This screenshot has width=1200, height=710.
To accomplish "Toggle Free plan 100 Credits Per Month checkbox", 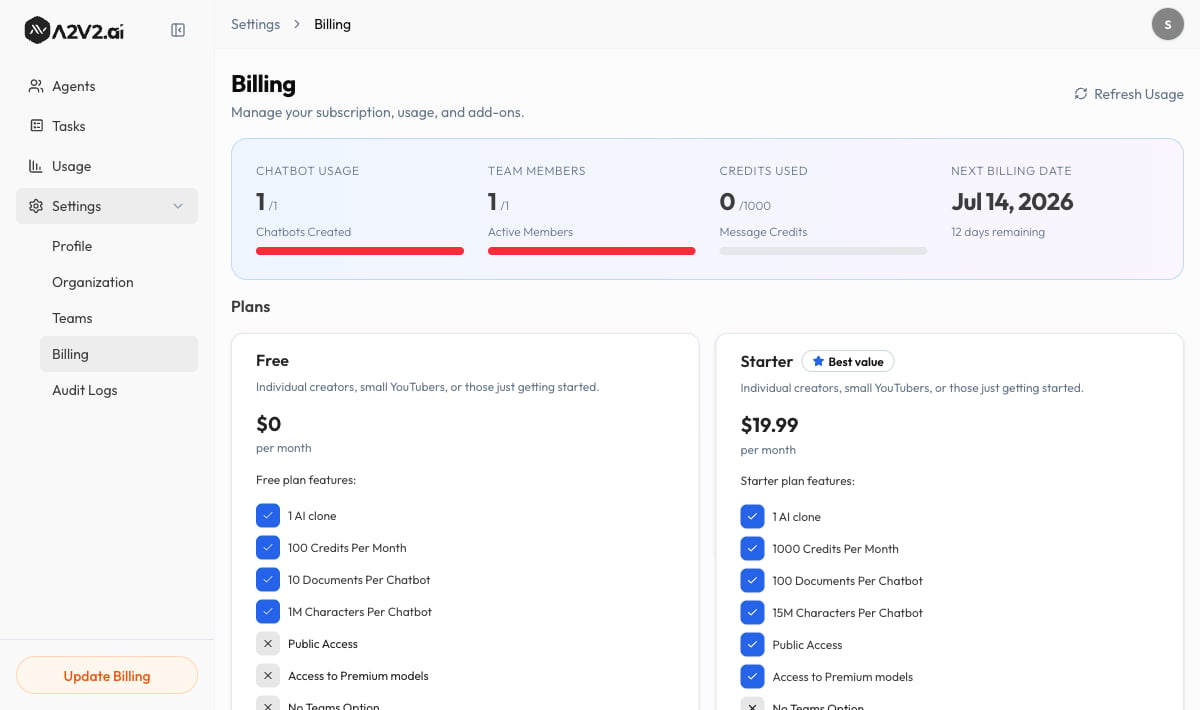I will coord(268,548).
